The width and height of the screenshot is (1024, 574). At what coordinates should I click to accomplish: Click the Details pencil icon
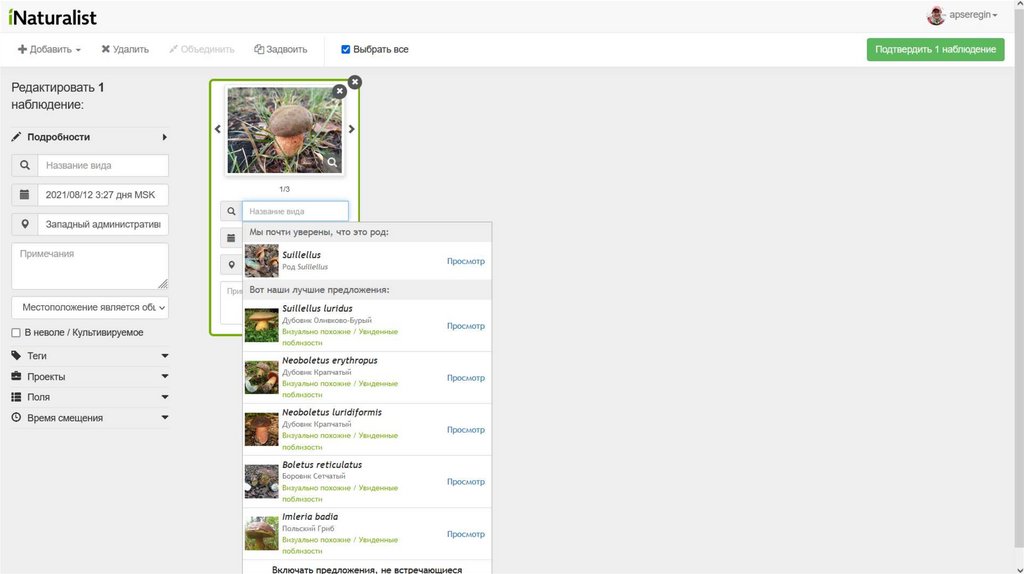(x=16, y=136)
